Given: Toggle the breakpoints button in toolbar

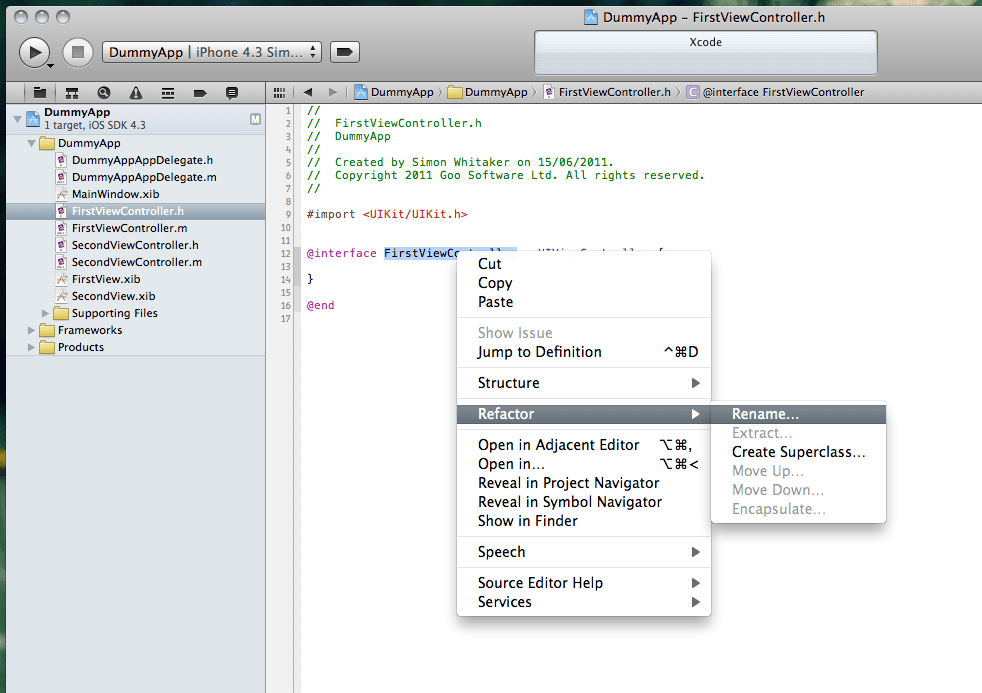Looking at the screenshot, I should 344,52.
